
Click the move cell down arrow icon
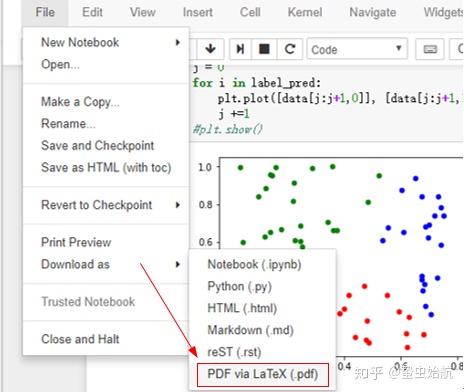[x=210, y=49]
